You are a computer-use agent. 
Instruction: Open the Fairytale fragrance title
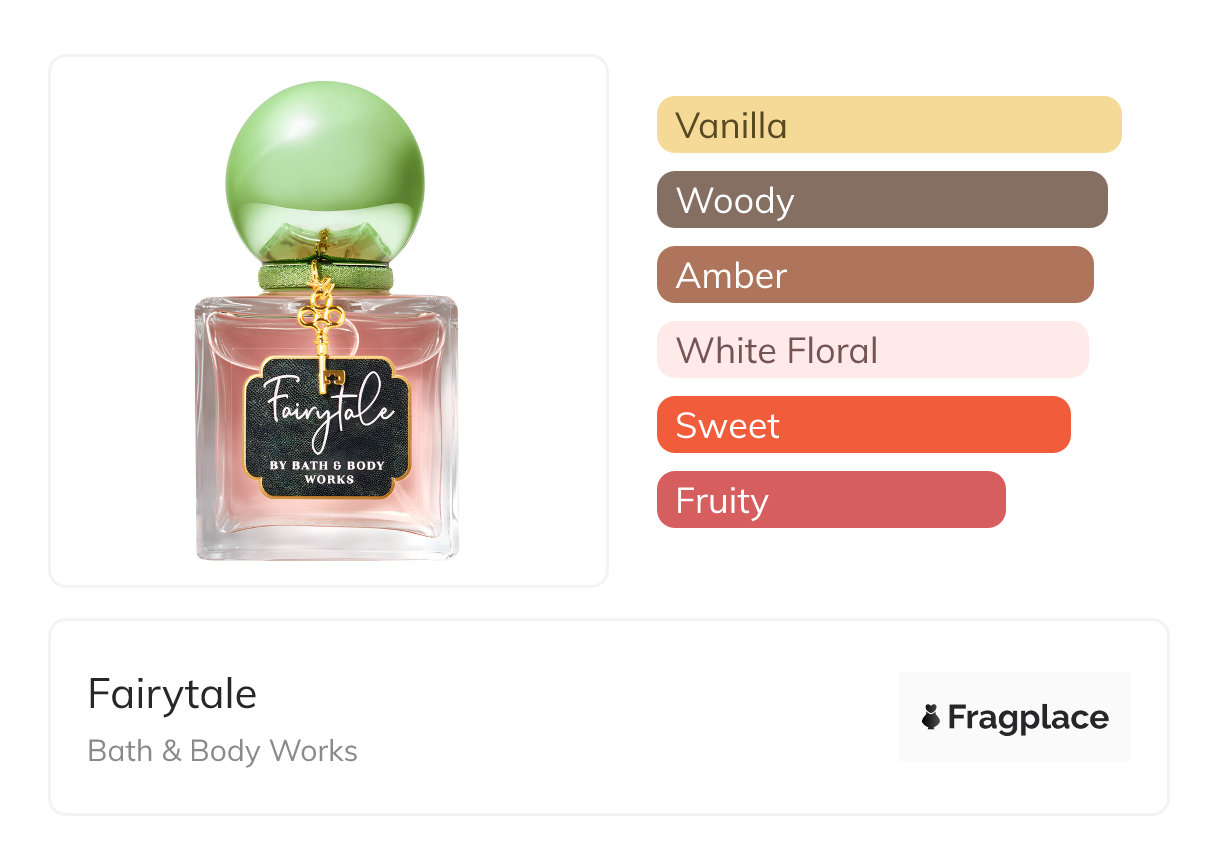172,694
